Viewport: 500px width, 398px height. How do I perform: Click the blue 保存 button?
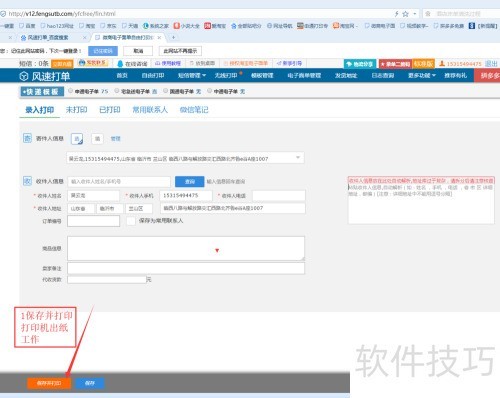click(x=90, y=383)
